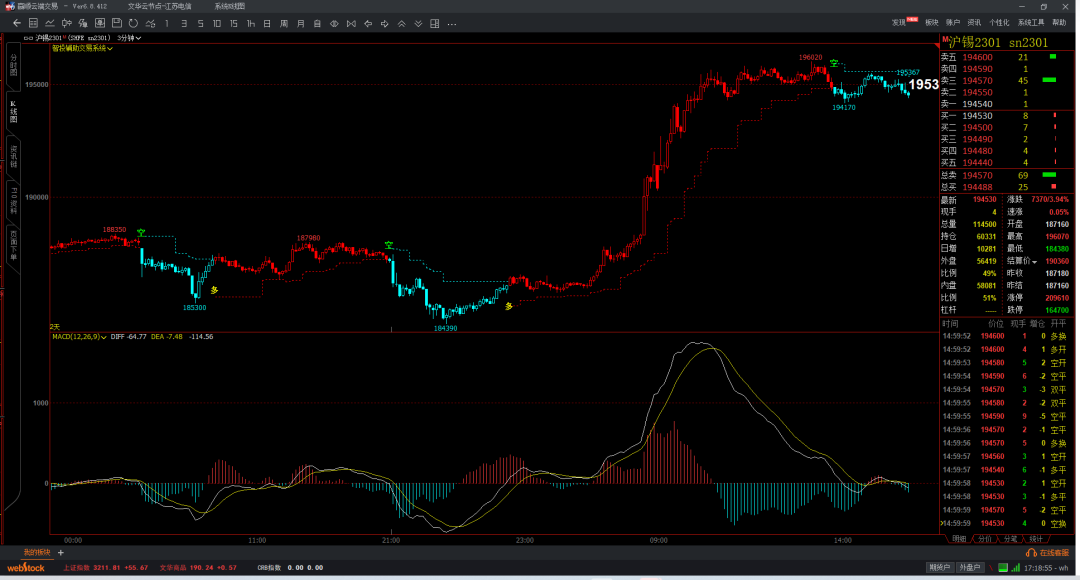
Task: Switch to the 15-minute period
Action: pos(233,23)
